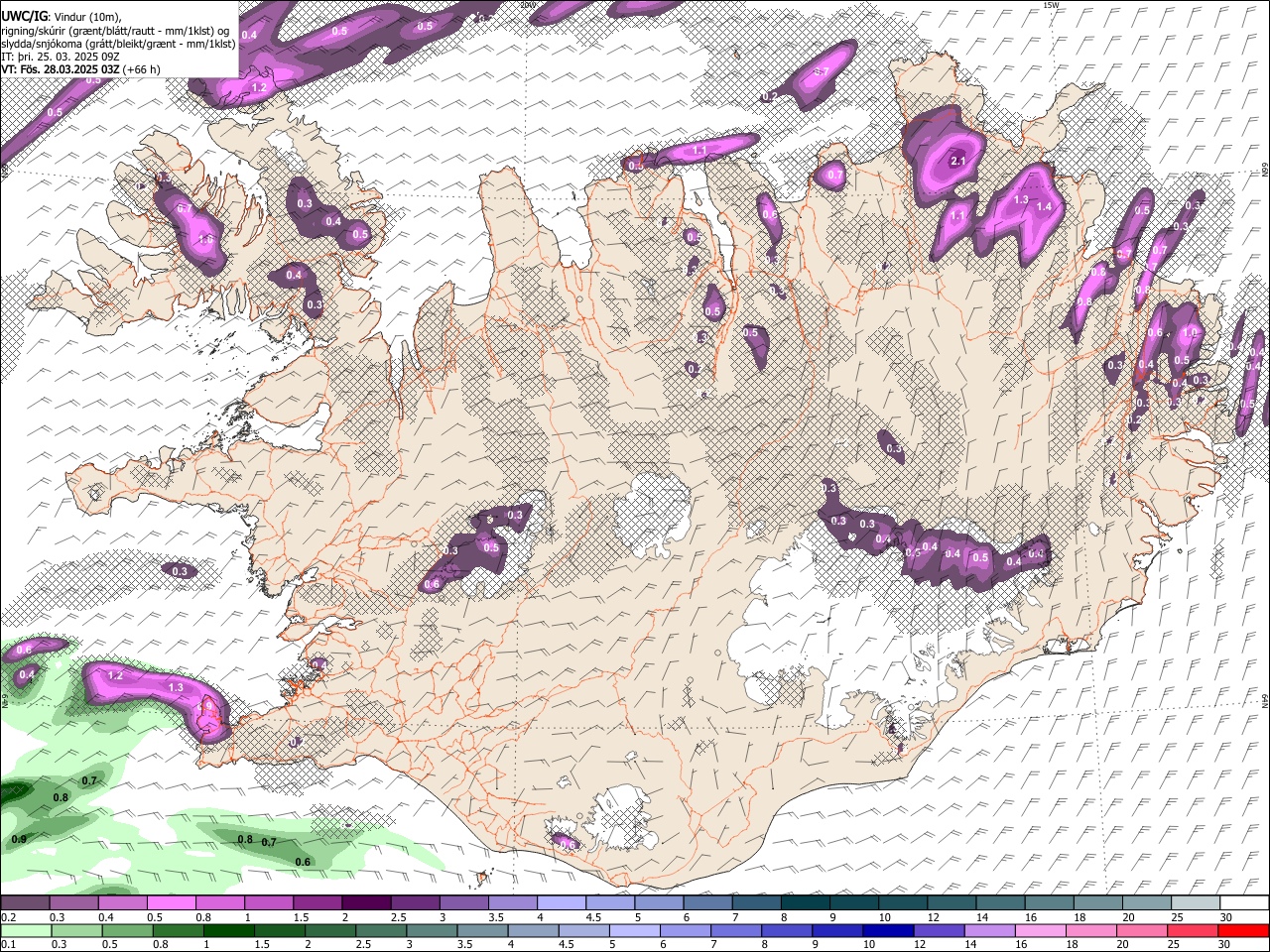Select the white 30 swatch ending upper legend

coord(1244,903)
